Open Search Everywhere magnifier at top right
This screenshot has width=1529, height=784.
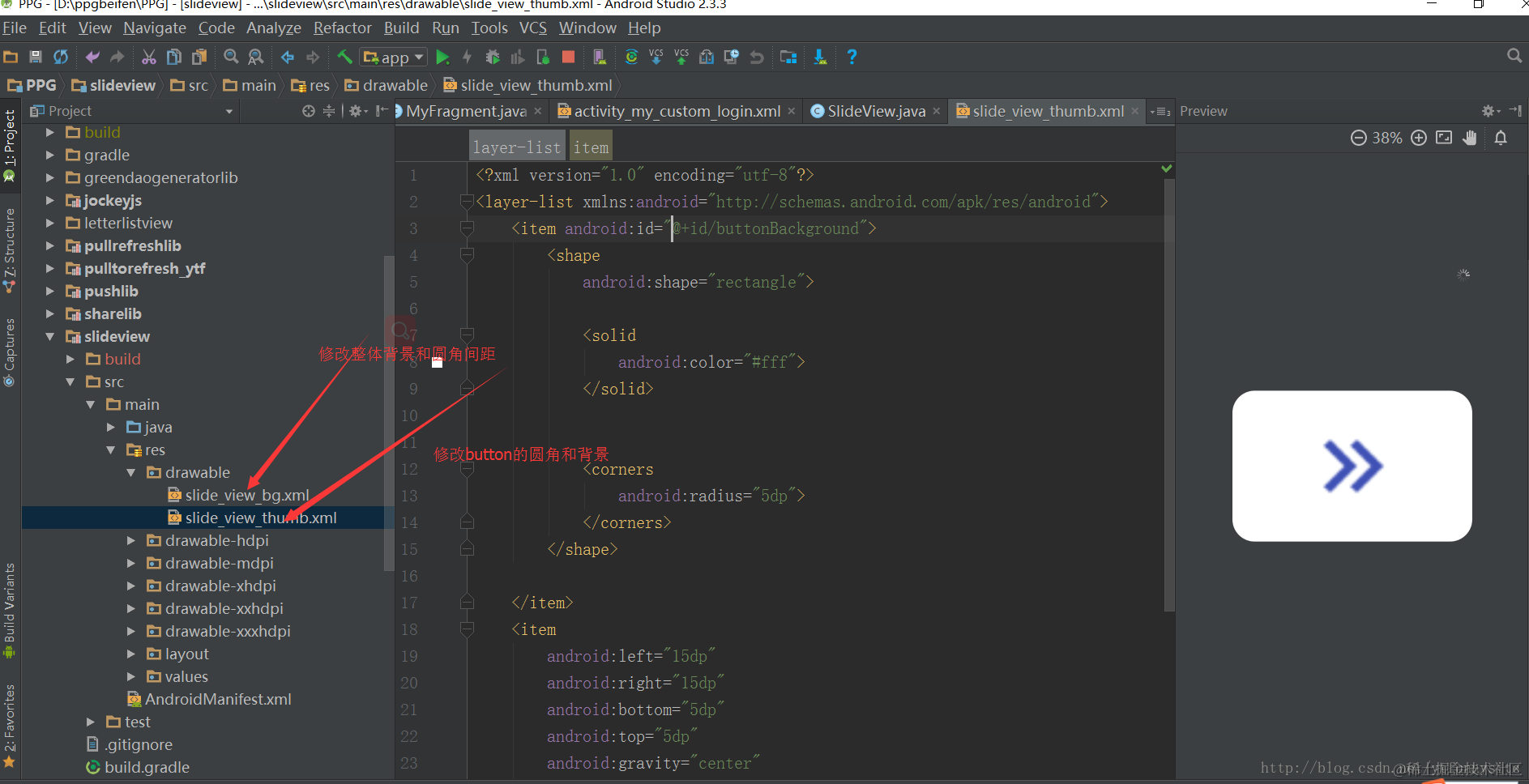pyautogui.click(x=1514, y=55)
